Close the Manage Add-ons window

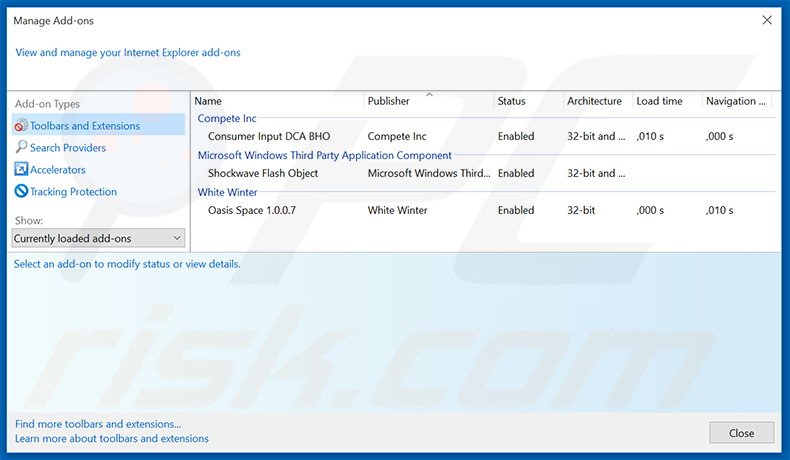(x=741, y=433)
